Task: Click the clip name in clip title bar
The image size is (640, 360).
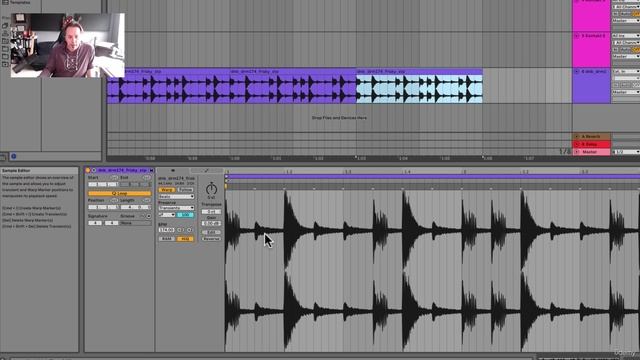Action: (122, 170)
